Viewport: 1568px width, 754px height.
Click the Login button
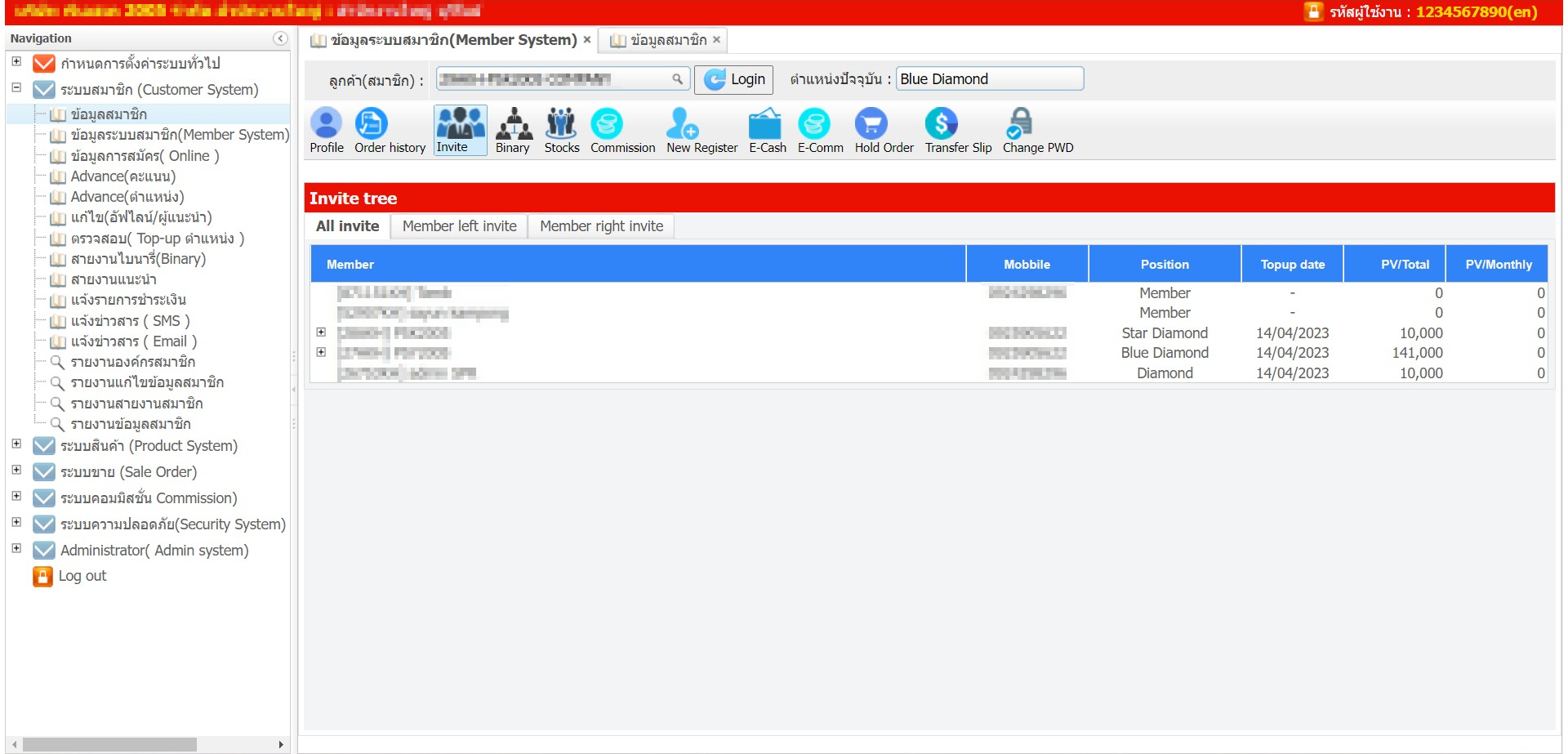click(734, 79)
